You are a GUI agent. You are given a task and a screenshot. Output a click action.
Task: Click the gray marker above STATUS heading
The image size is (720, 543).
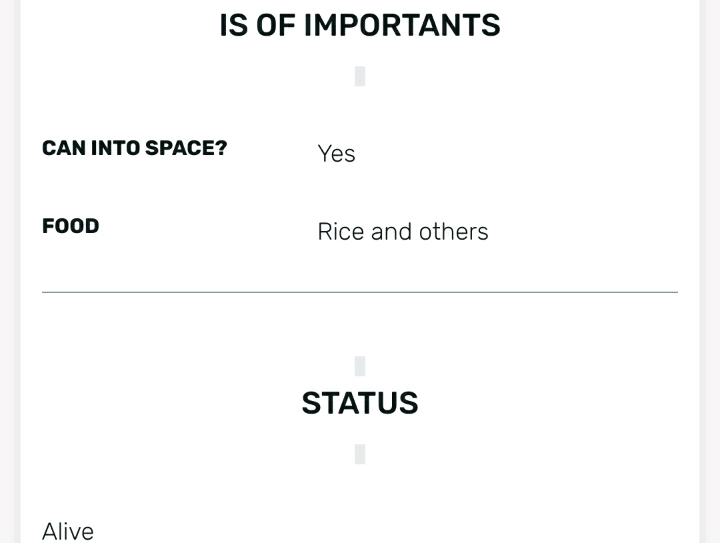click(360, 366)
